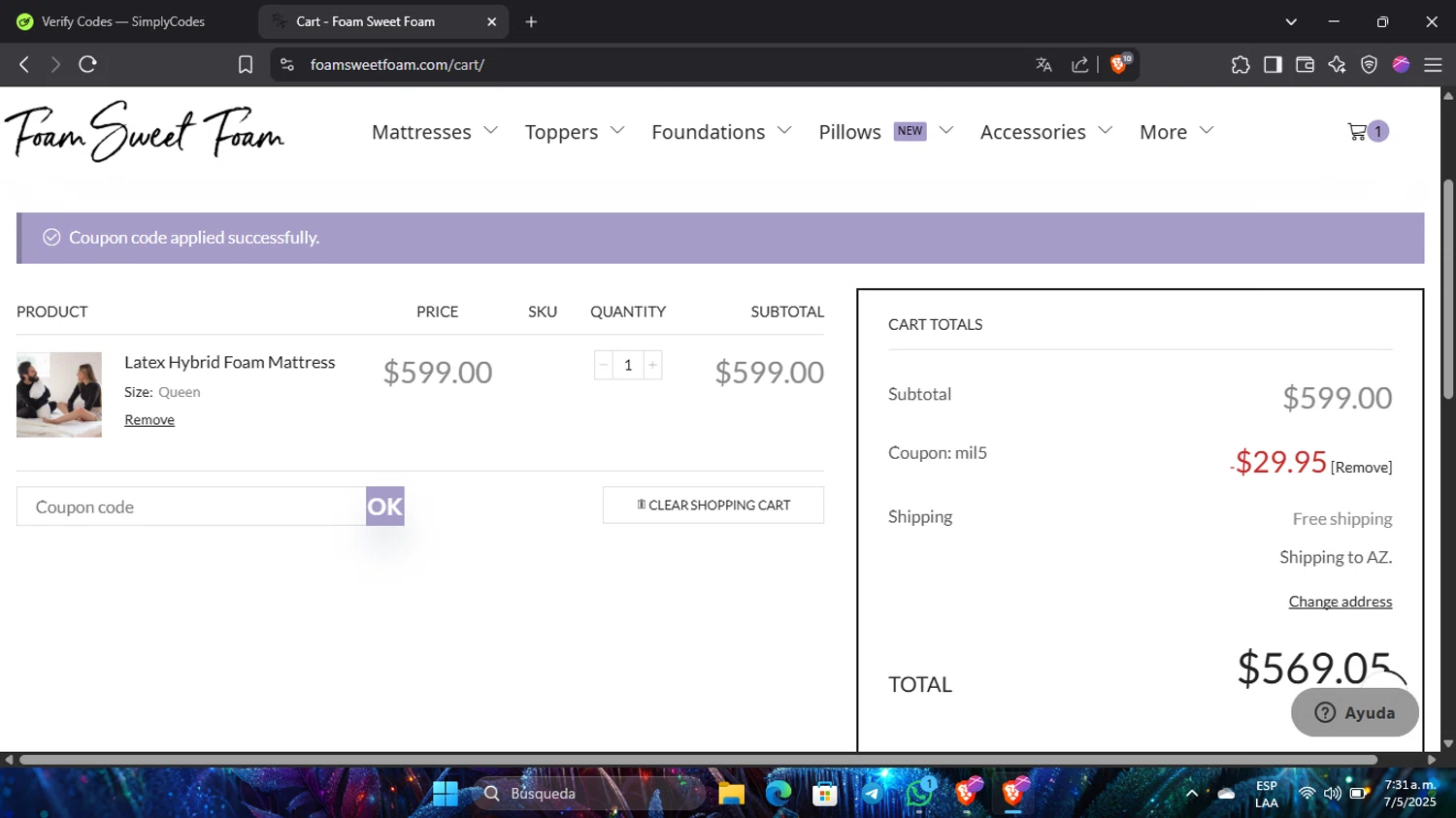
Task: Open the Foundations menu
Action: click(x=708, y=132)
